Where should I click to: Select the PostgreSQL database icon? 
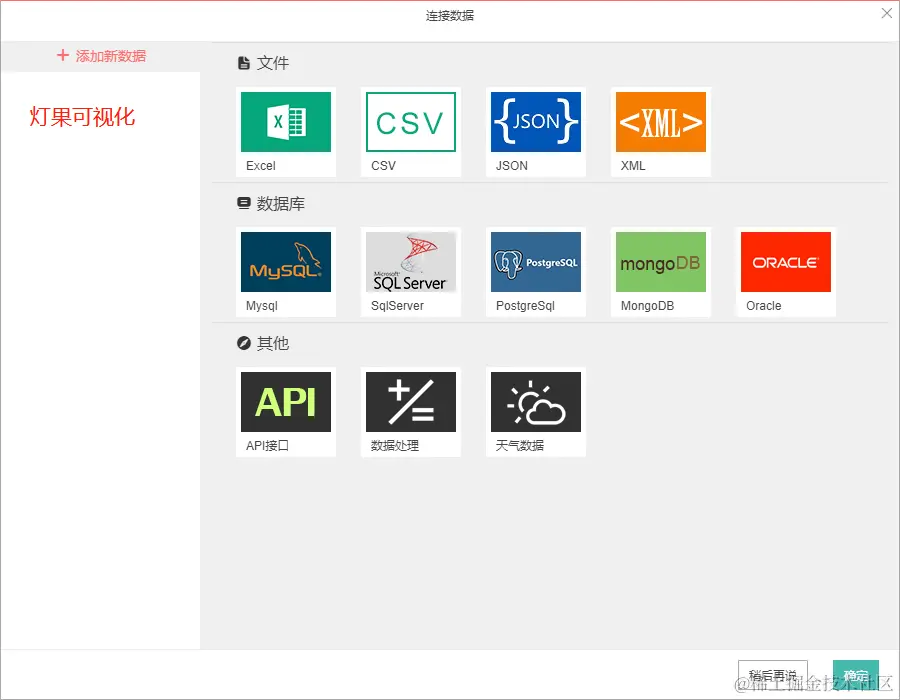536,262
